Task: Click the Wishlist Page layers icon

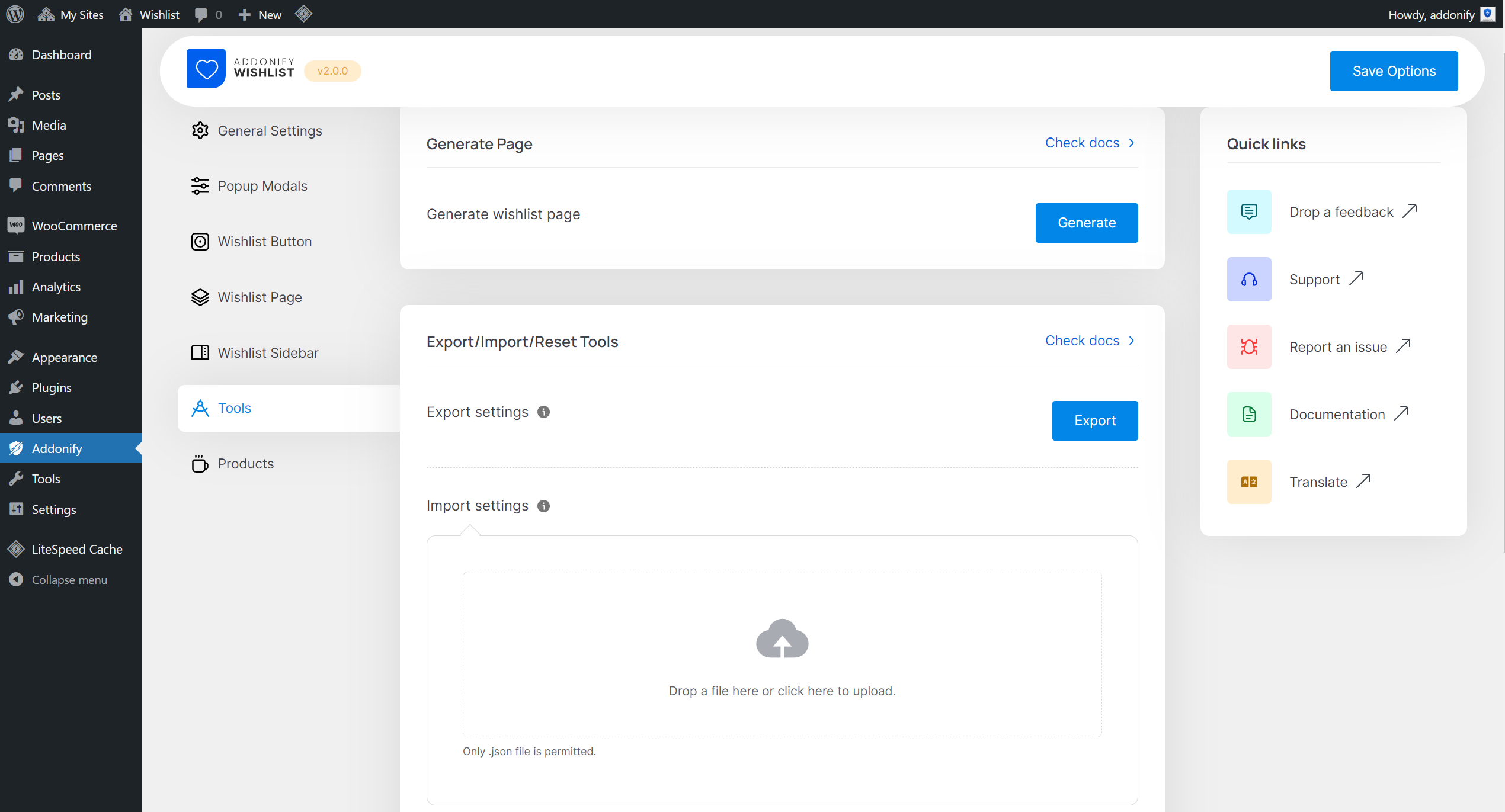Action: click(200, 297)
